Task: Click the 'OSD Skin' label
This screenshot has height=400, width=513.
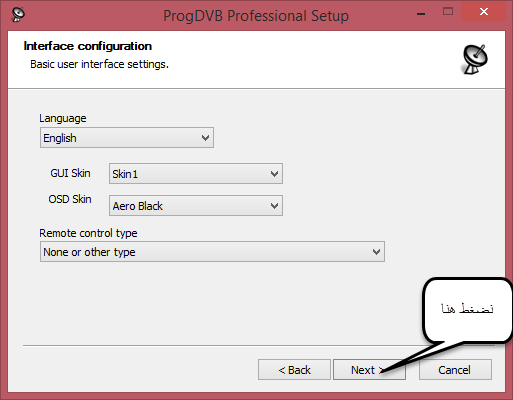Action: (70, 199)
